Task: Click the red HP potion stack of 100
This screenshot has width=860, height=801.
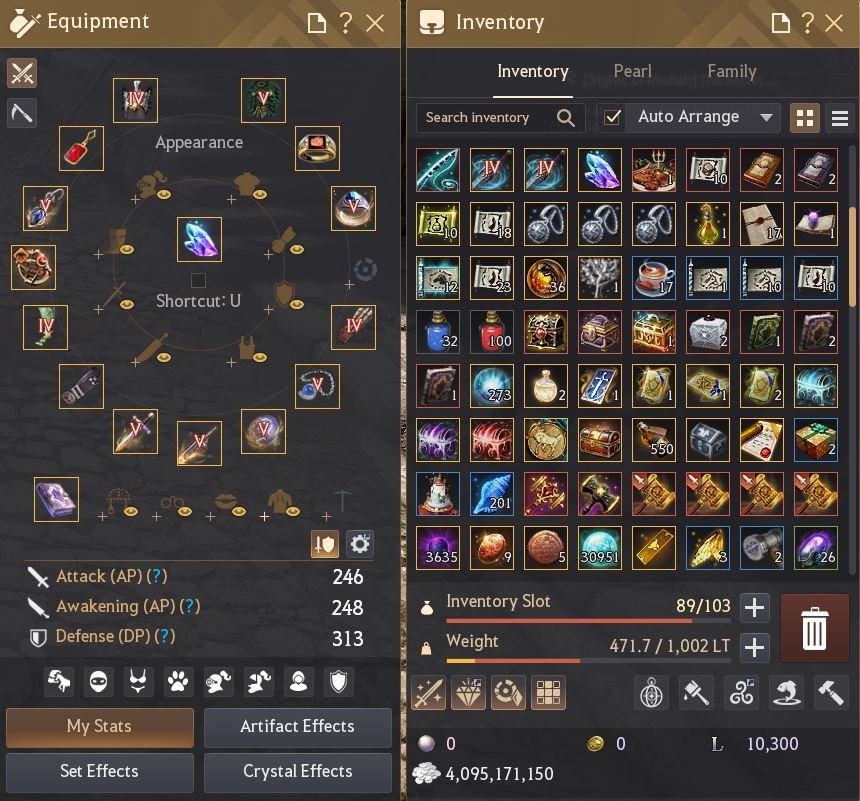Action: pyautogui.click(x=491, y=332)
